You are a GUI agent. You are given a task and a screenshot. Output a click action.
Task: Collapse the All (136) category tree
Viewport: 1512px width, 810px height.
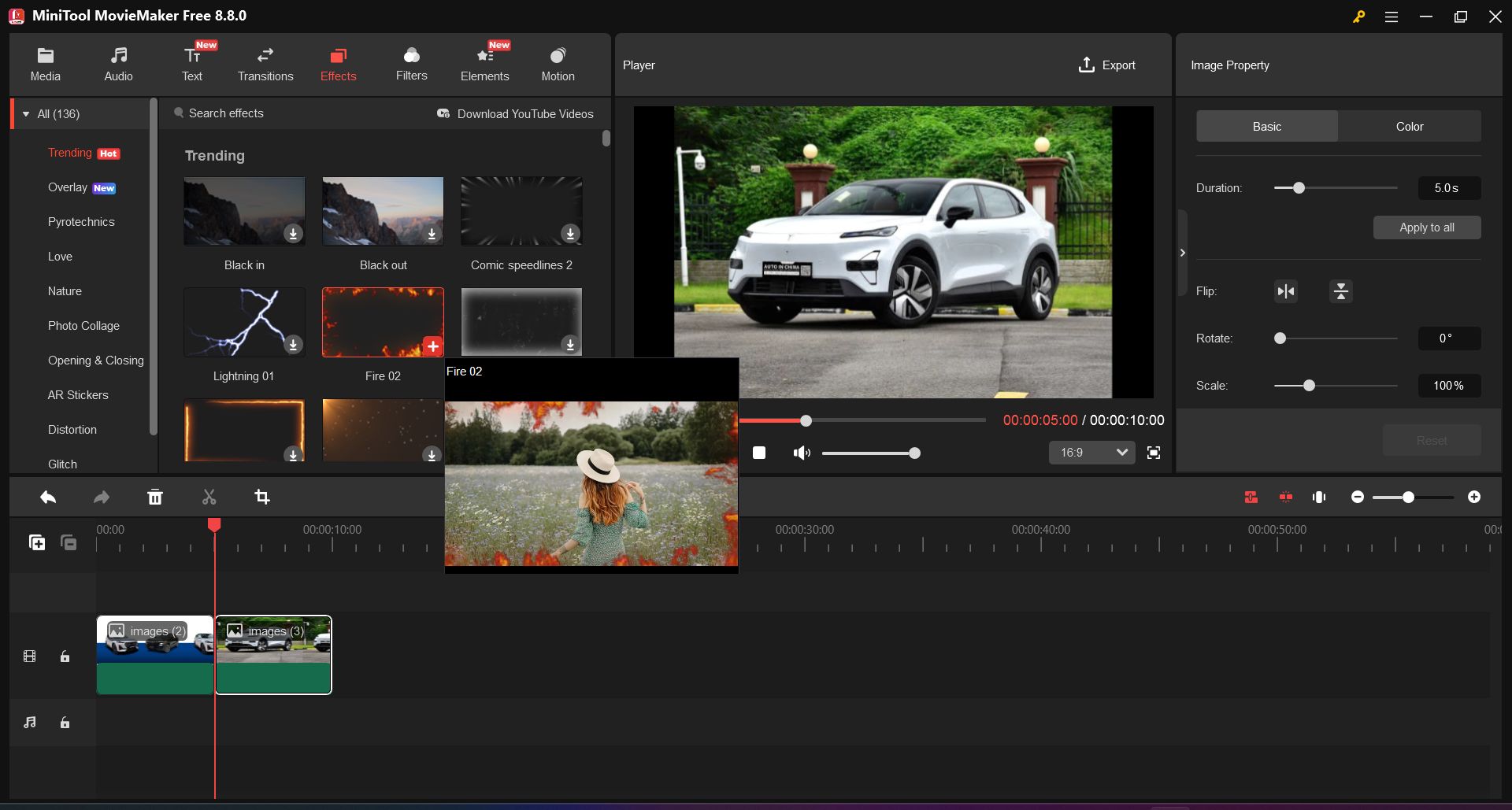pyautogui.click(x=26, y=114)
